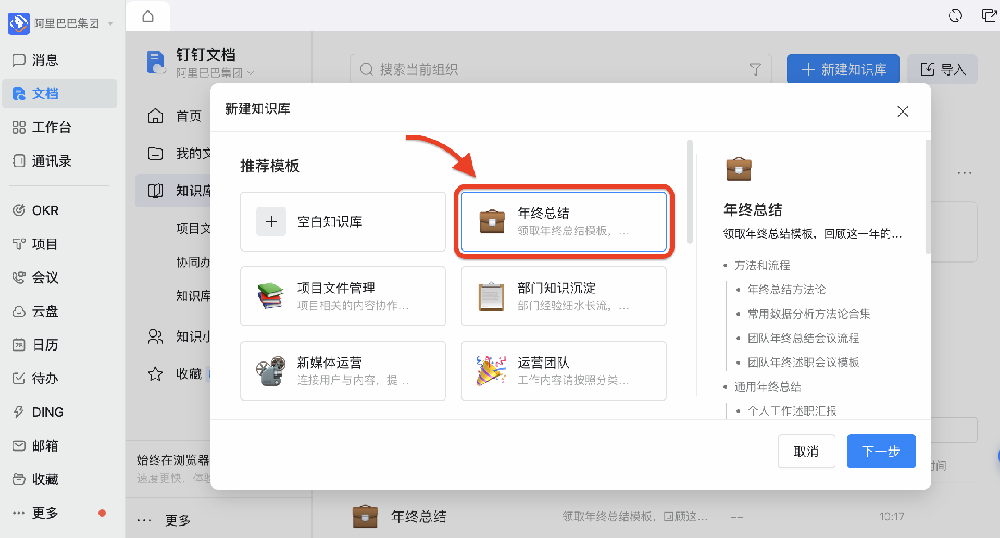Expand the 阿里巴巴集团 organization dropdown at top left
Screen dimensions: 1000x538
pyautogui.click(x=110, y=24)
